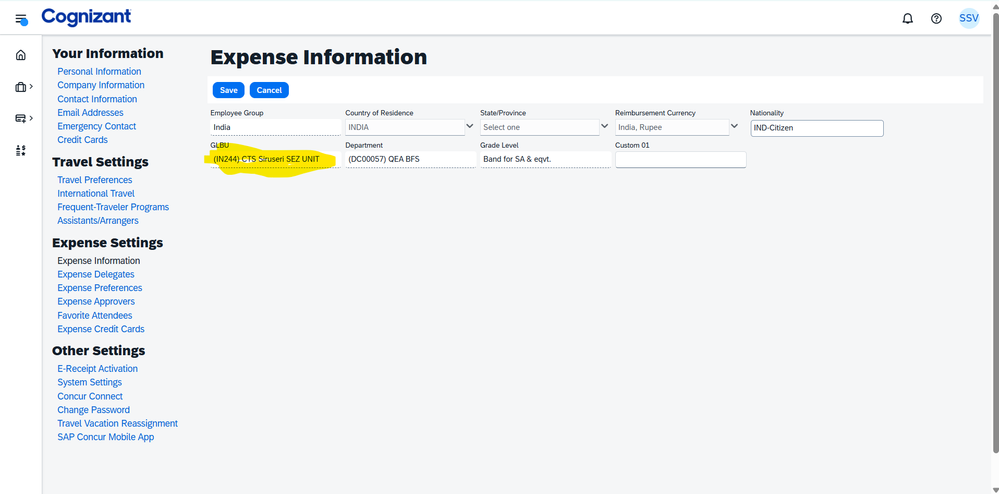999x494 pixels.
Task: Open Contact Information link
Action: coord(97,99)
